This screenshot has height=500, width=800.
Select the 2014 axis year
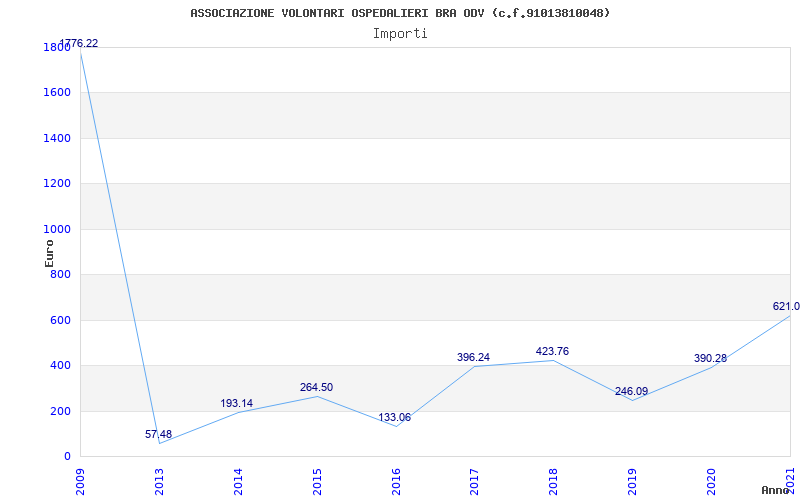238,482
